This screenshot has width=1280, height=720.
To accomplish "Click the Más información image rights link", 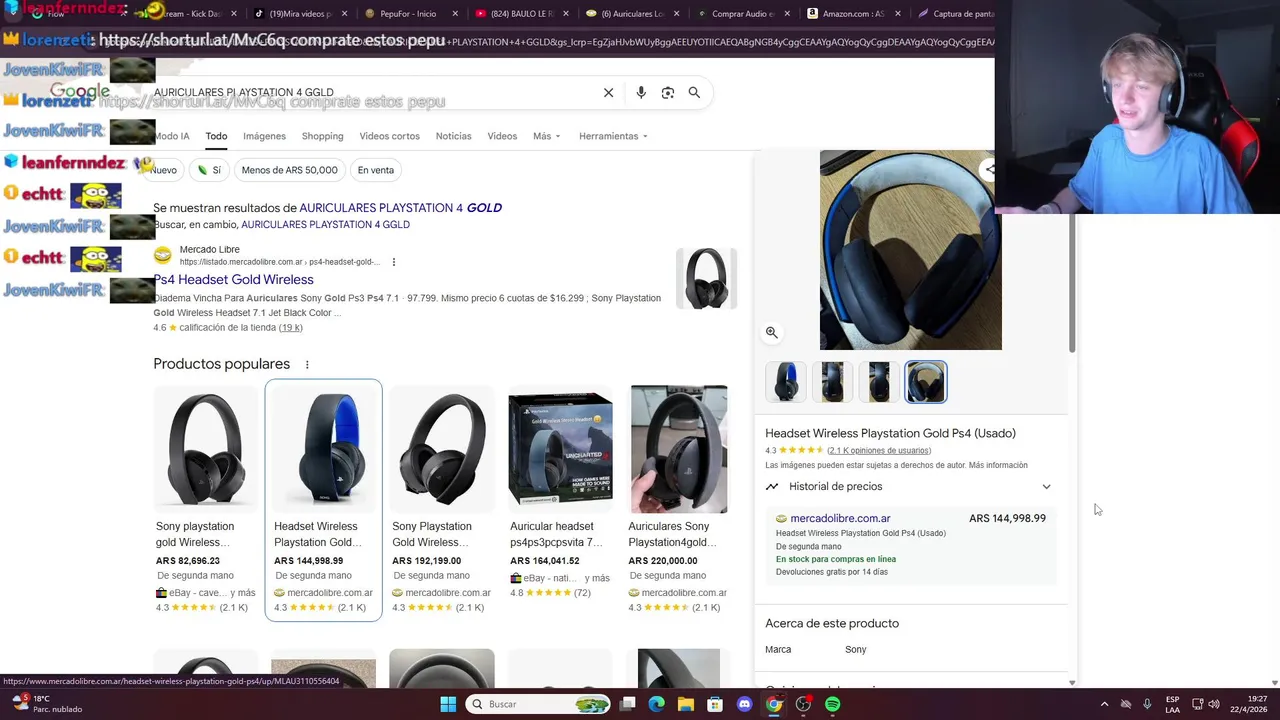I will [998, 465].
